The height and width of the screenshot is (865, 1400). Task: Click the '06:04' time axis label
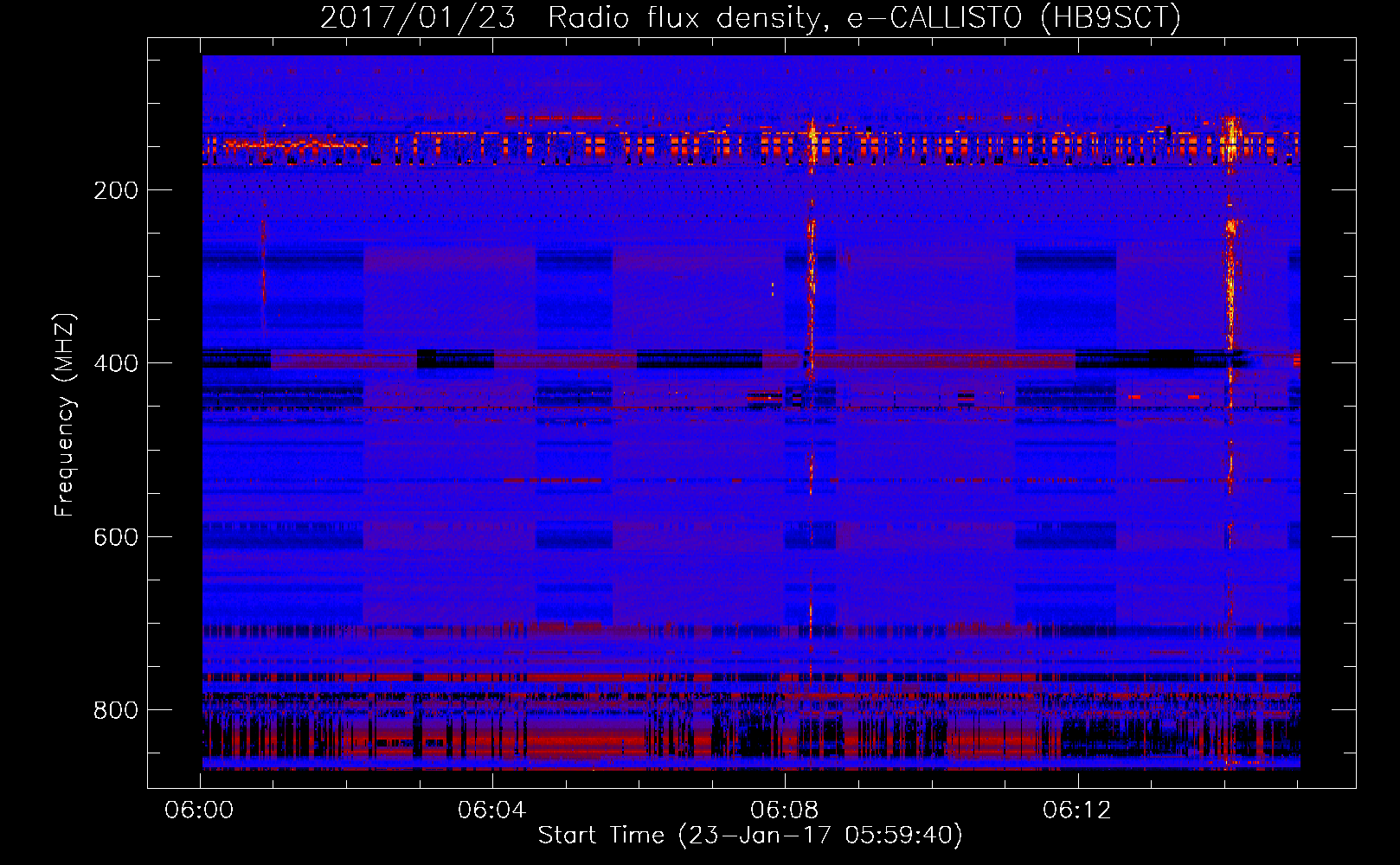pos(492,811)
